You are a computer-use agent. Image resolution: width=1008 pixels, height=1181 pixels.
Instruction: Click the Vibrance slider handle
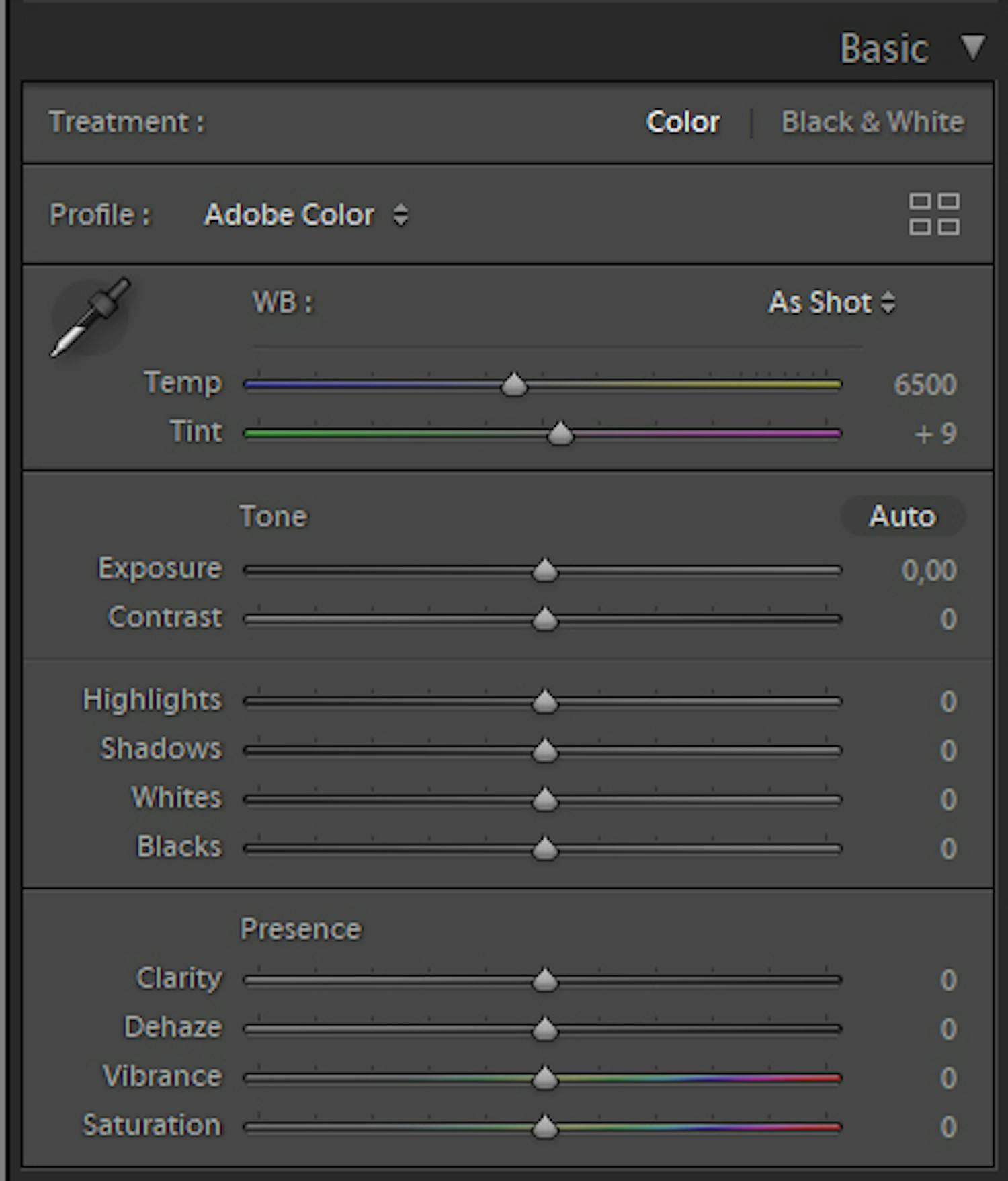click(x=545, y=1078)
